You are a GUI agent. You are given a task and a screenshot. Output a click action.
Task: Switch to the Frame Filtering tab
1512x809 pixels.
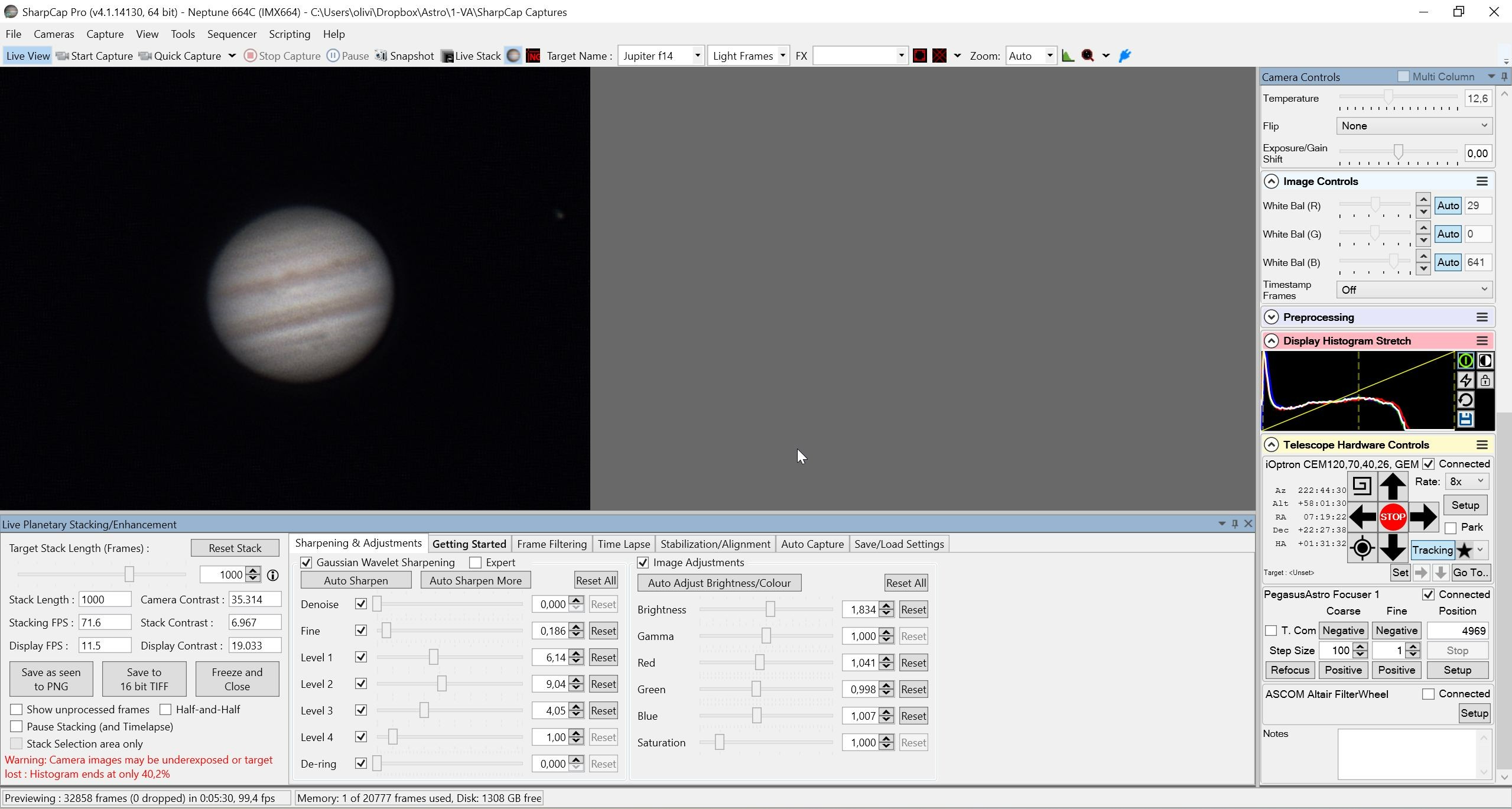tap(551, 544)
